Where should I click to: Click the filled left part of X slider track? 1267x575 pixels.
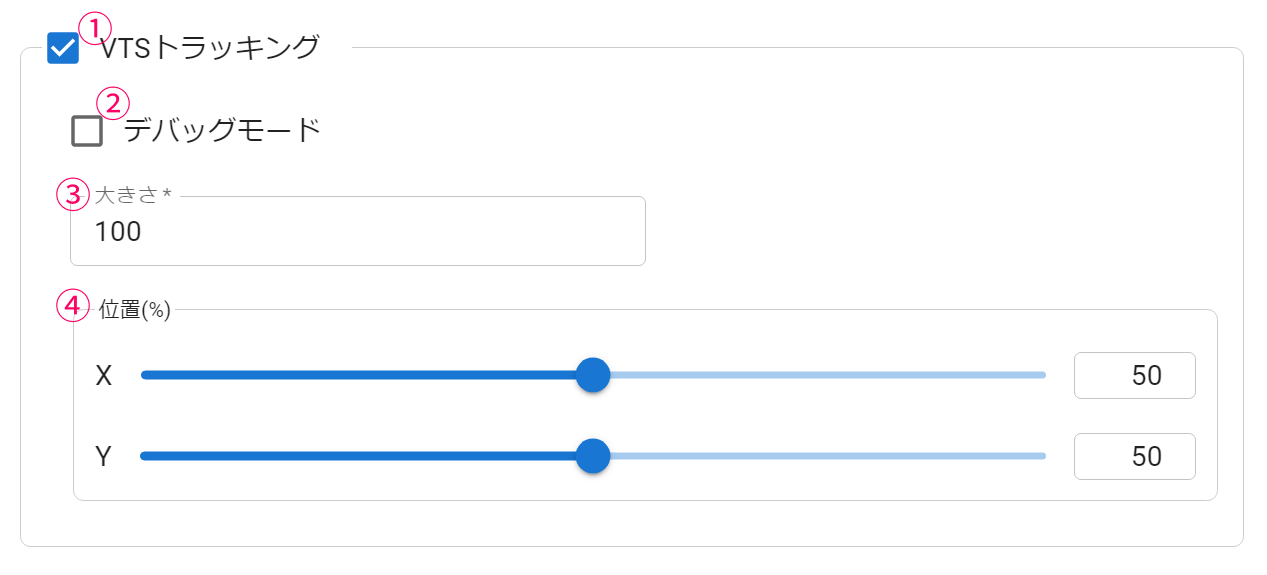(x=360, y=375)
